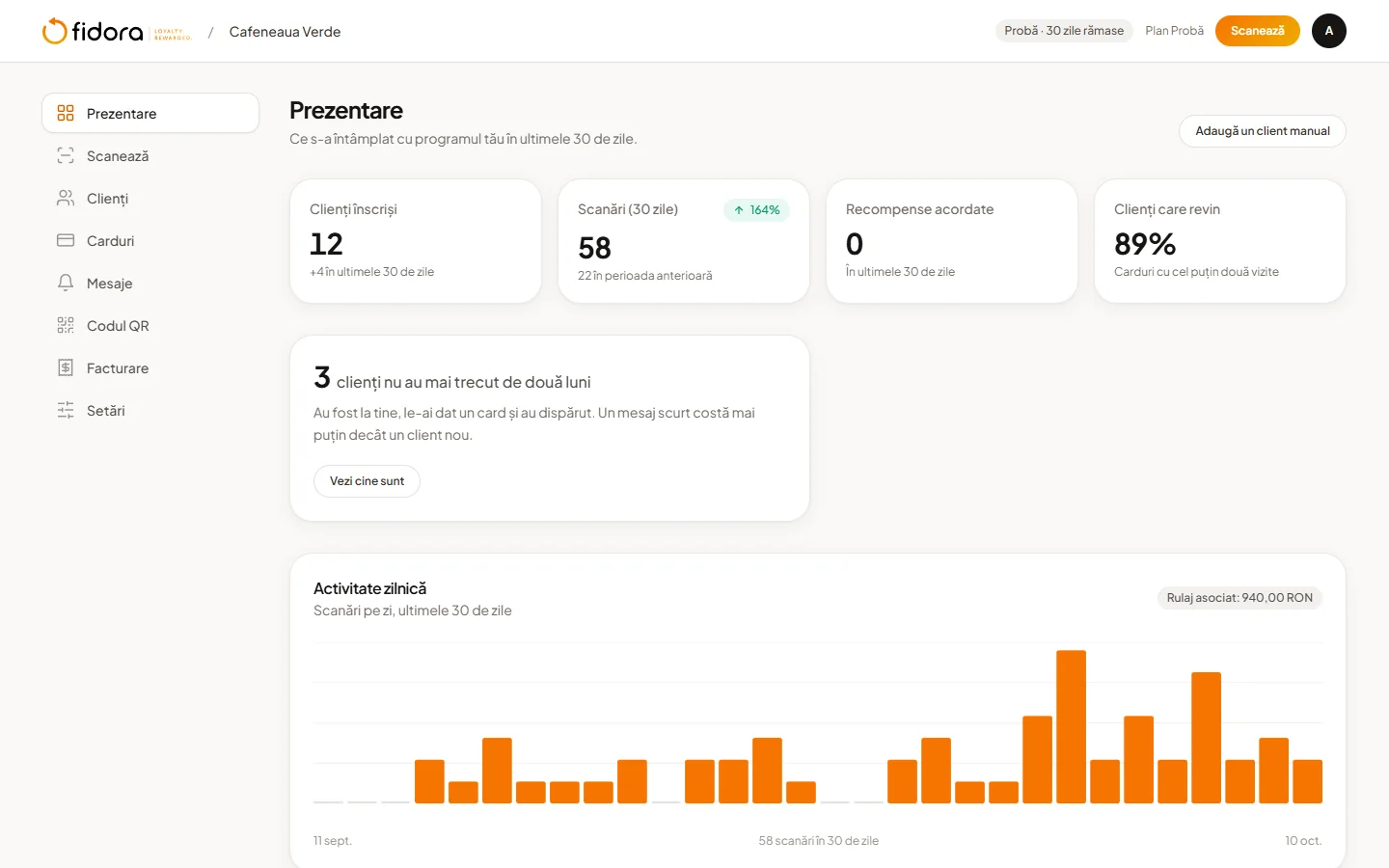Click Adaugă un client manual button
This screenshot has width=1389, height=868.
(1263, 131)
